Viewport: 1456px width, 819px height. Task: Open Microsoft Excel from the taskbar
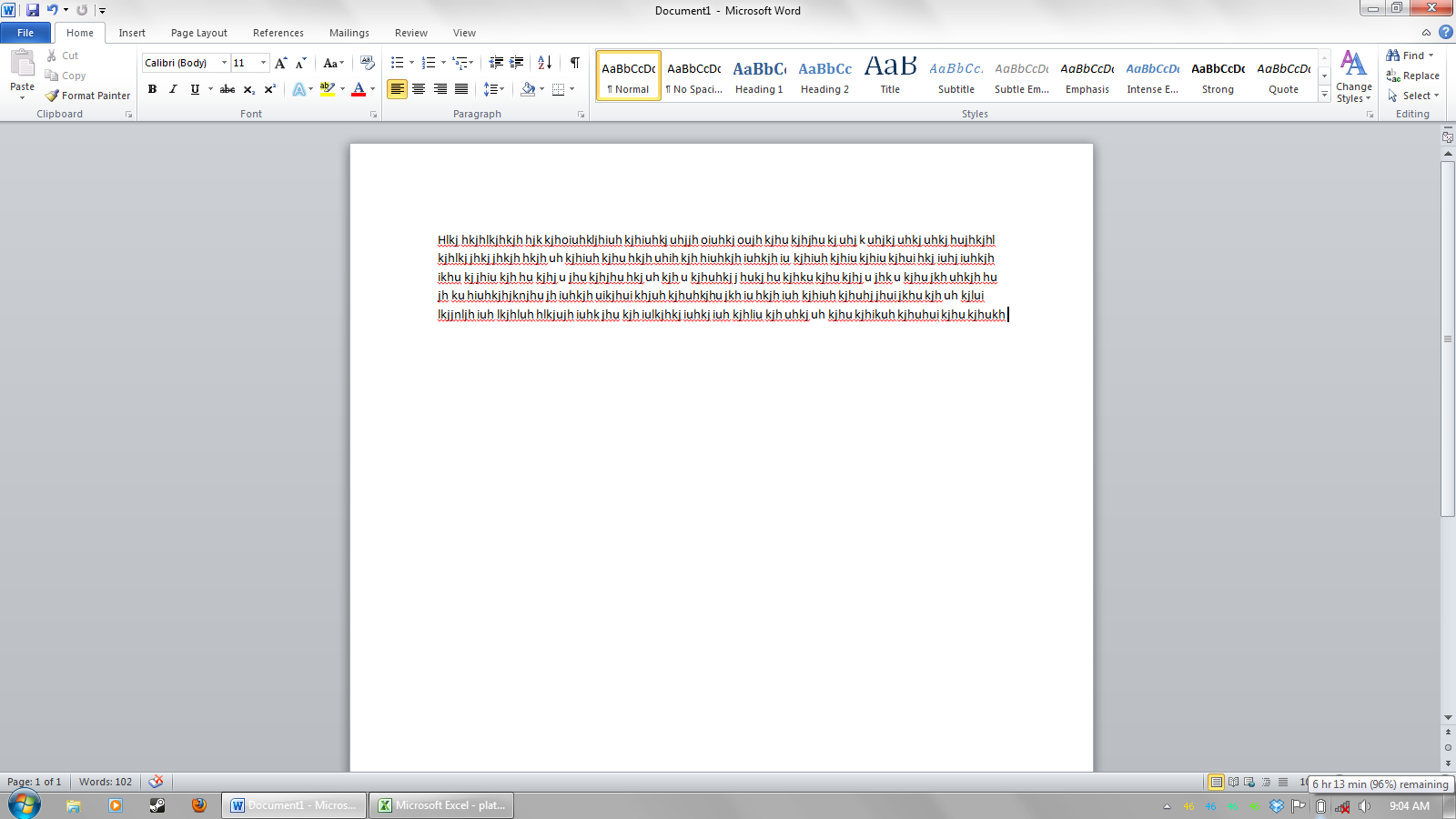click(x=441, y=805)
